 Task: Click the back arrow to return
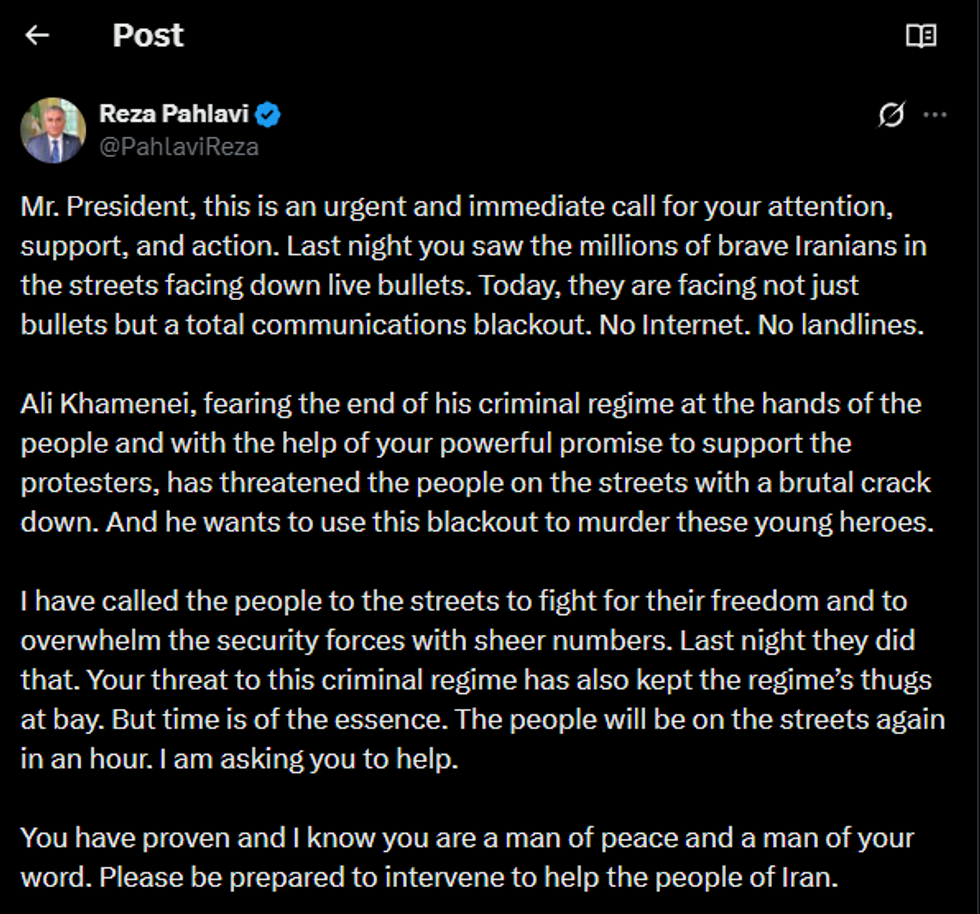[37, 36]
